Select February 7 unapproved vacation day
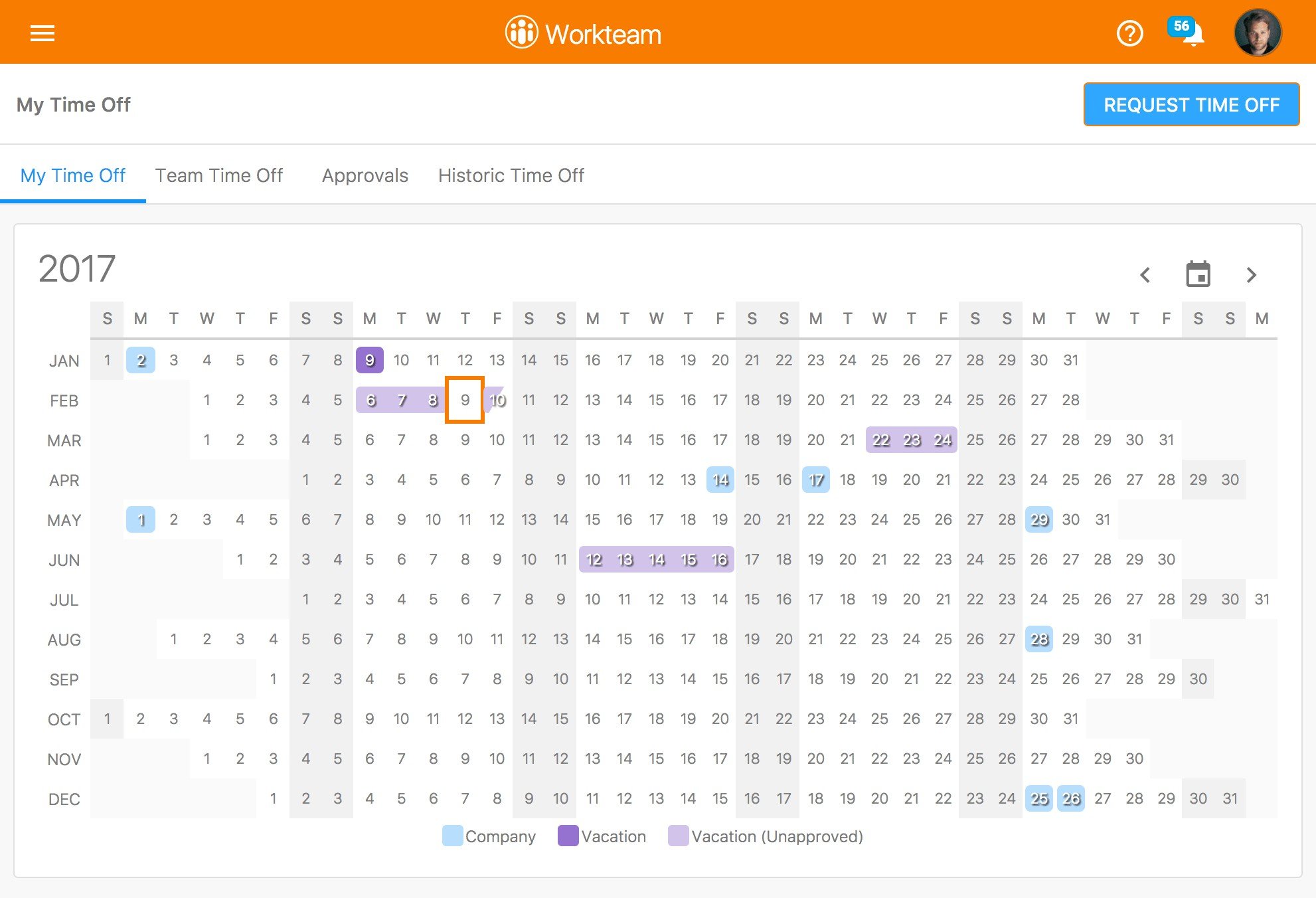 pyautogui.click(x=402, y=400)
